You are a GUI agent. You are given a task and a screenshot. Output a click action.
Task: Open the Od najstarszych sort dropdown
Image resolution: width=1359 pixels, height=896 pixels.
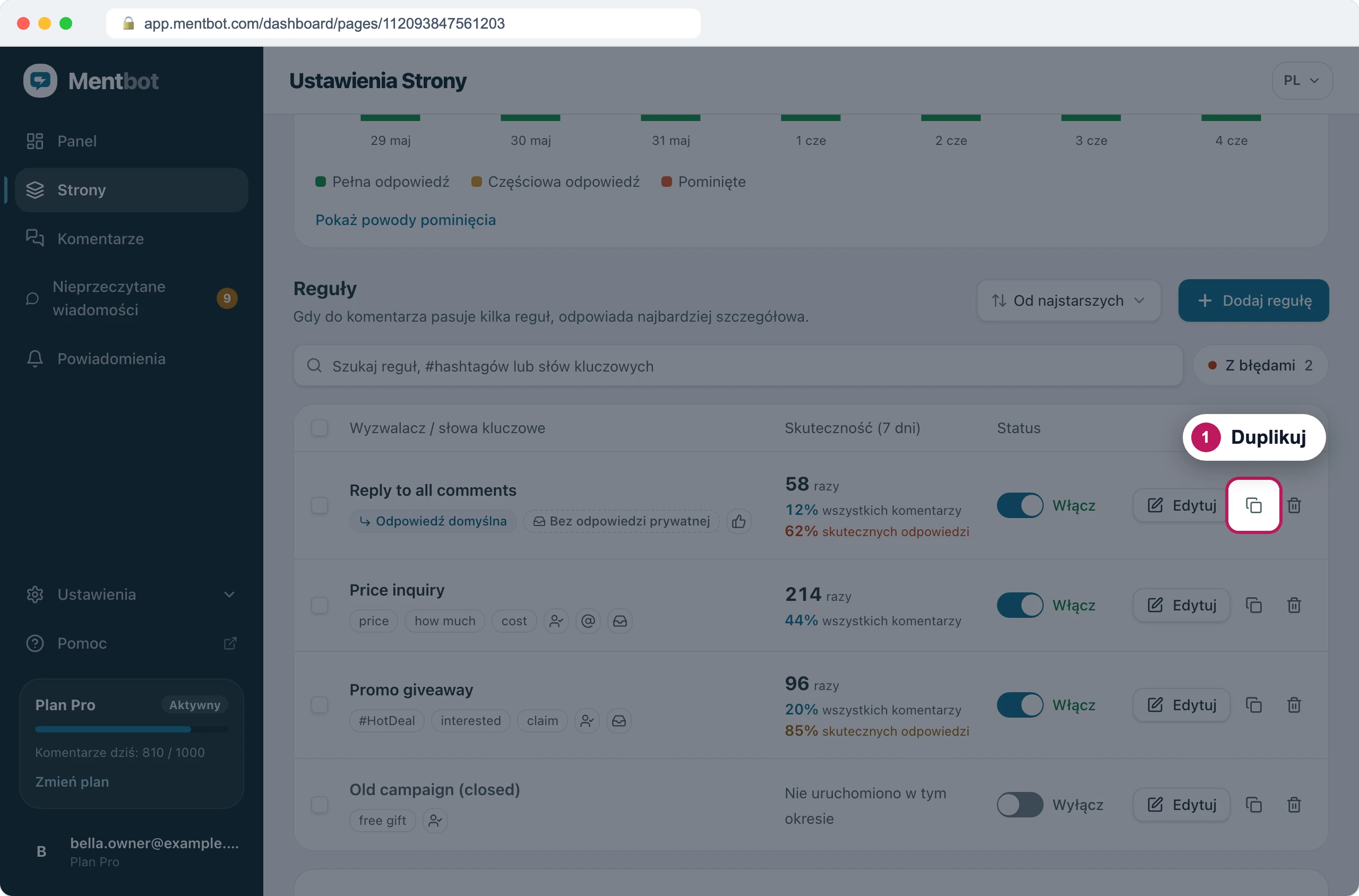[1069, 300]
